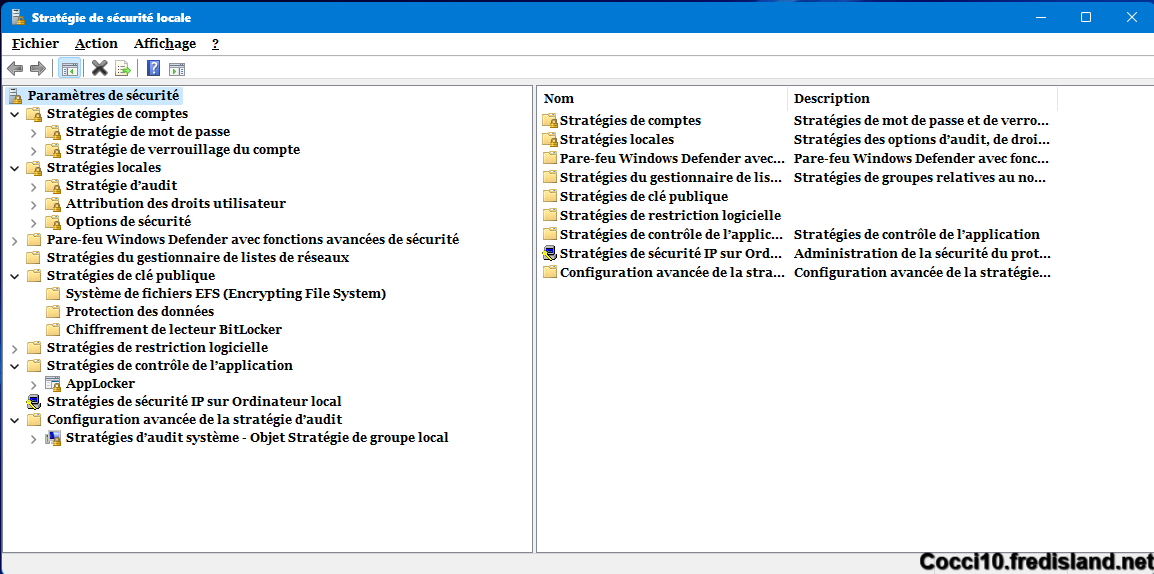The height and width of the screenshot is (574, 1154).
Task: Sort list by the Nom column header
Action: 662,99
